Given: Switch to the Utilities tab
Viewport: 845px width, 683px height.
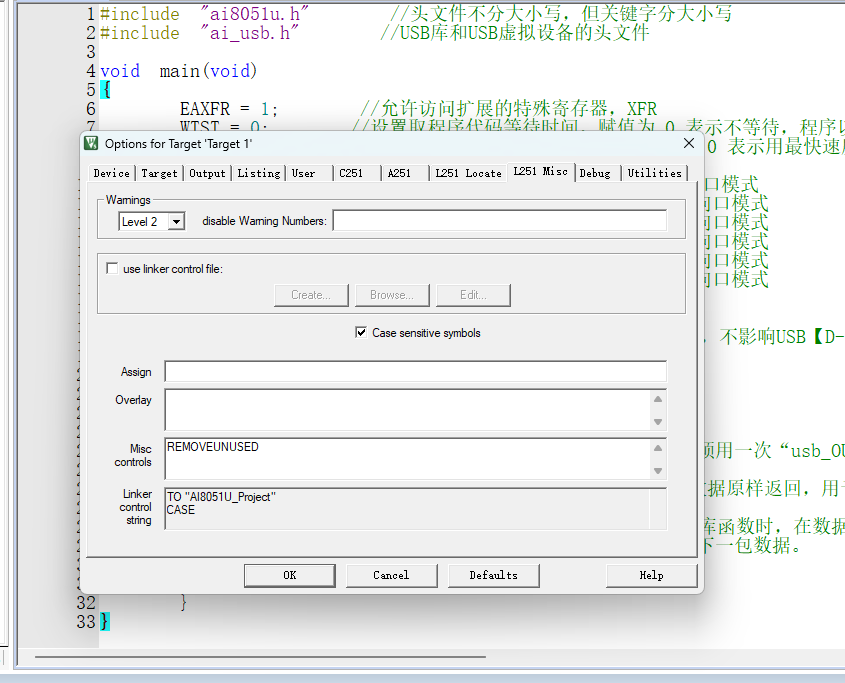Looking at the screenshot, I should [655, 174].
